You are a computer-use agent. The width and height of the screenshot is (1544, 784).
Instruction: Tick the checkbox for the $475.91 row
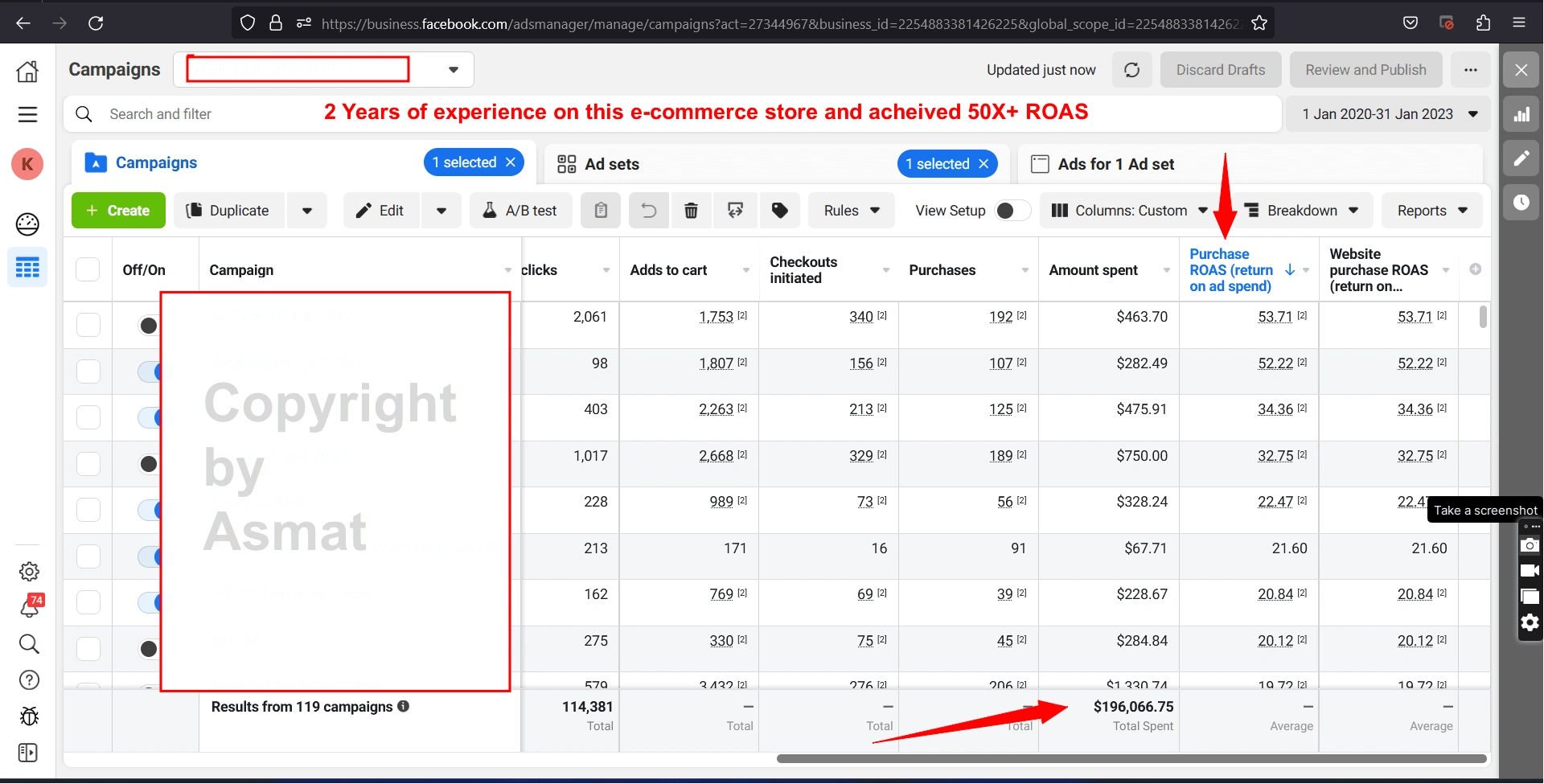88,417
